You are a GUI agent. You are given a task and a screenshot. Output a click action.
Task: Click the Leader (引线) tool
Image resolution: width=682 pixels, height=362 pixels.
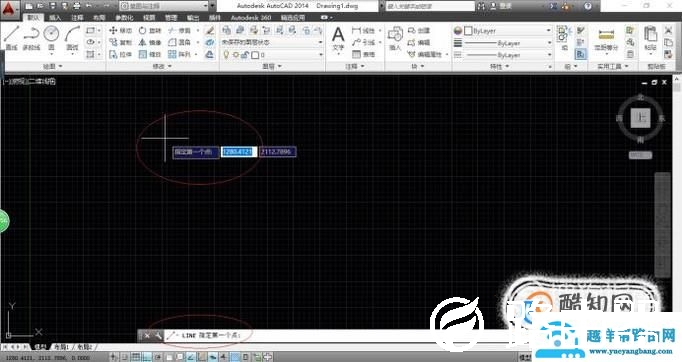point(364,42)
